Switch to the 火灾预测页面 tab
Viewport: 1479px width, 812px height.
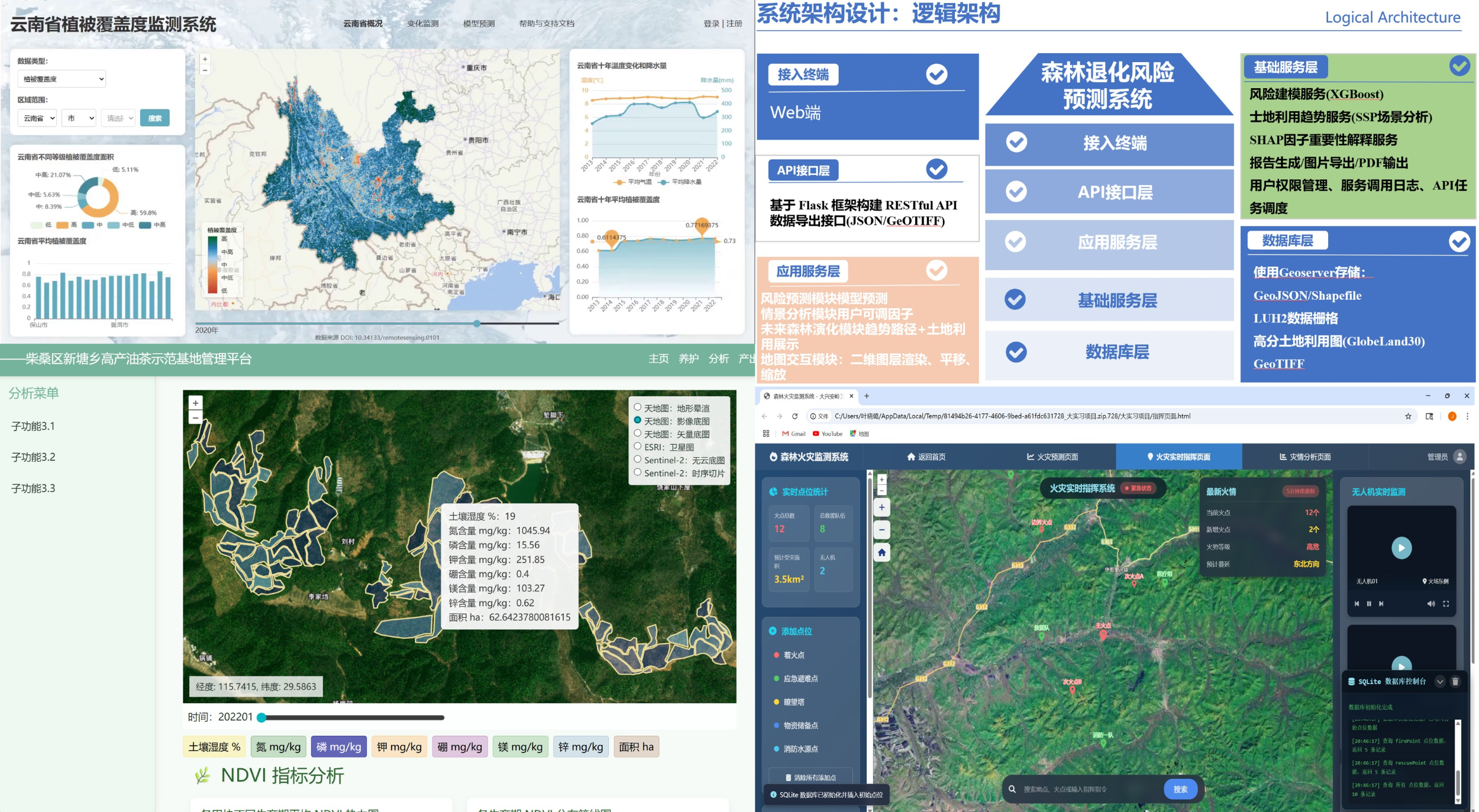point(1052,457)
